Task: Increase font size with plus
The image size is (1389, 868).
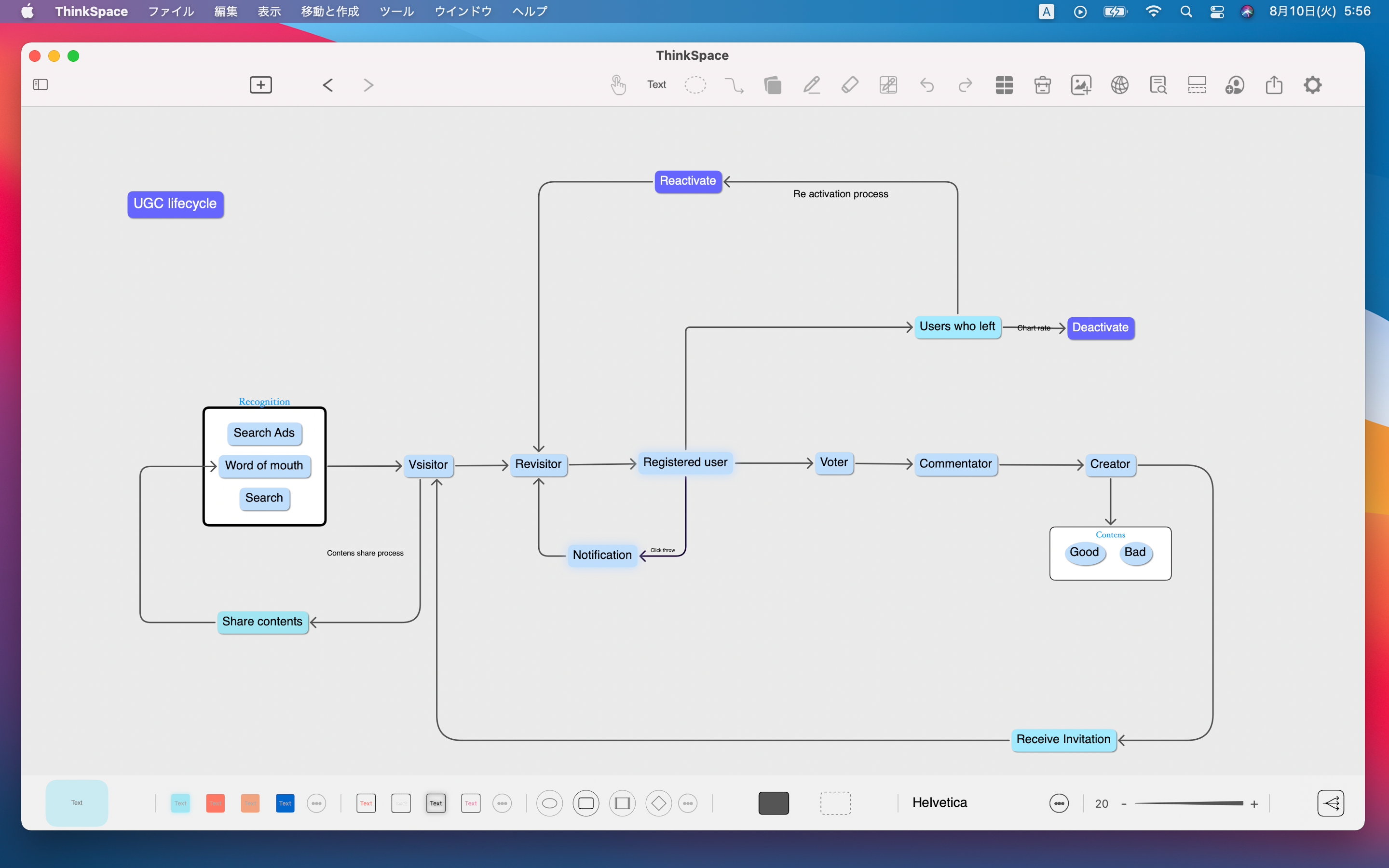Action: coord(1254,804)
